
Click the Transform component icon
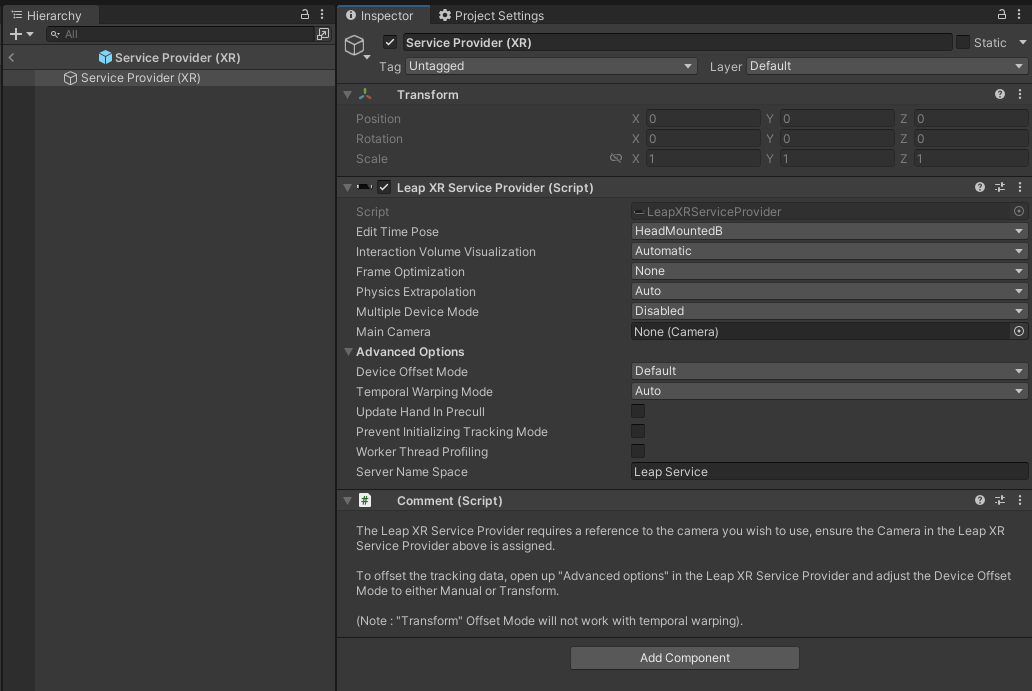365,94
